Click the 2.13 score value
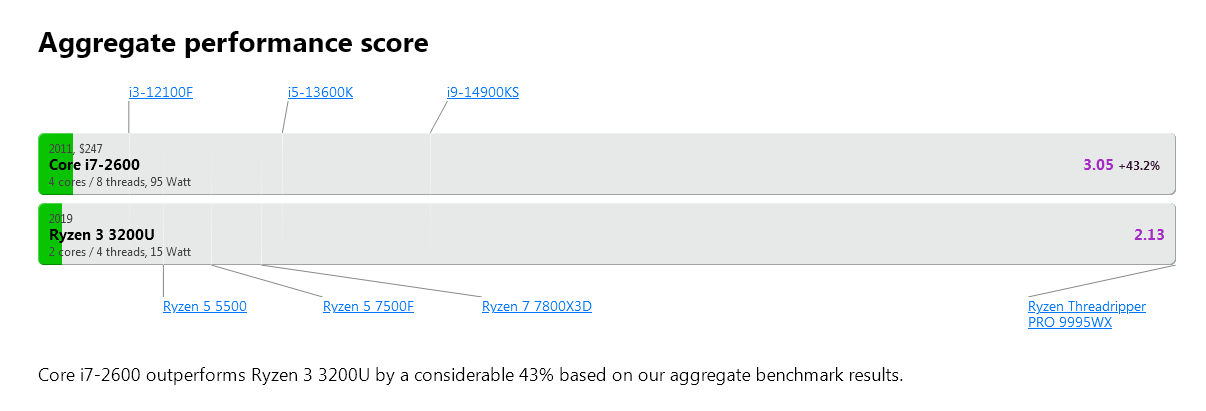Image resolution: width=1206 pixels, height=411 pixels. coord(1149,235)
